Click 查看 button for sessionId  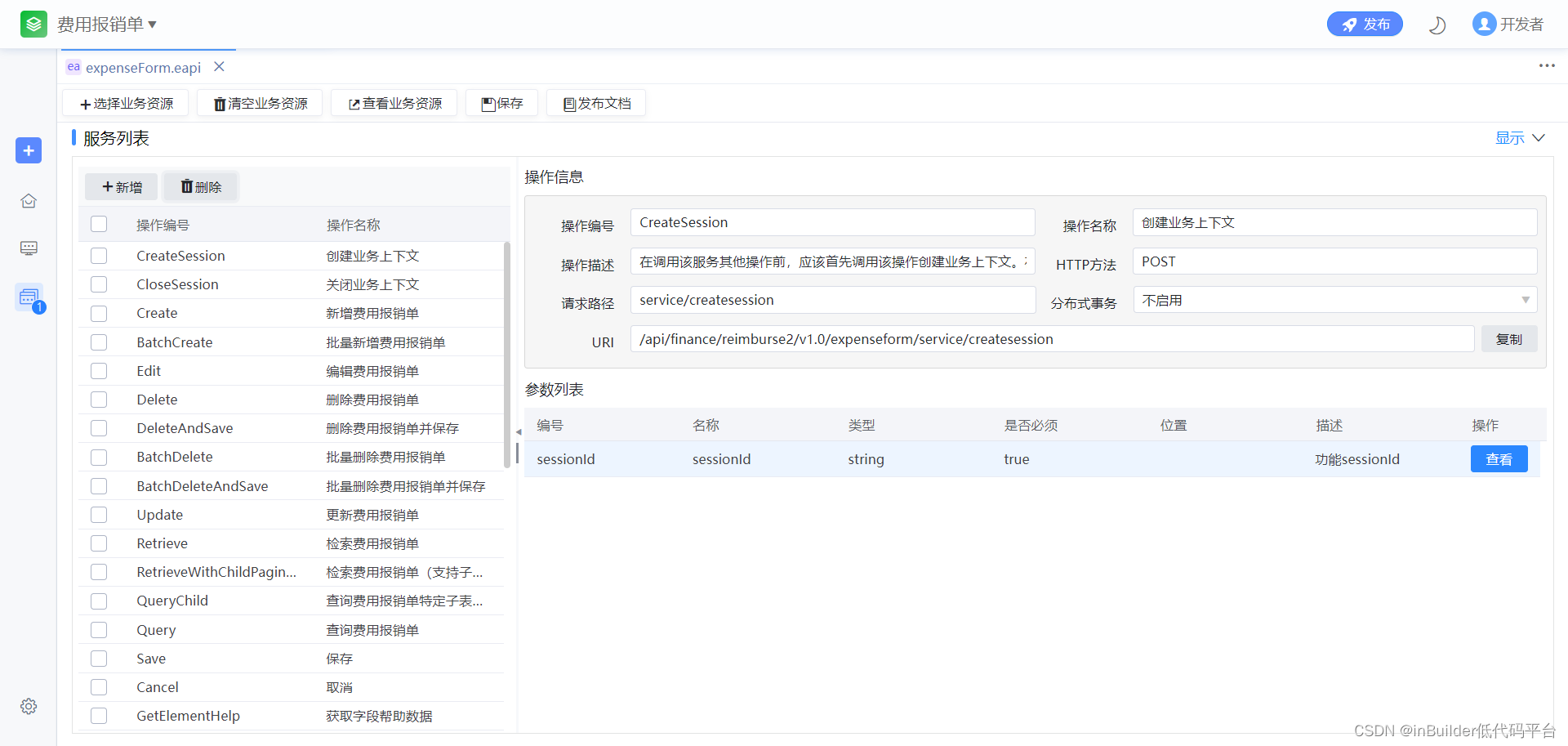(x=1499, y=459)
